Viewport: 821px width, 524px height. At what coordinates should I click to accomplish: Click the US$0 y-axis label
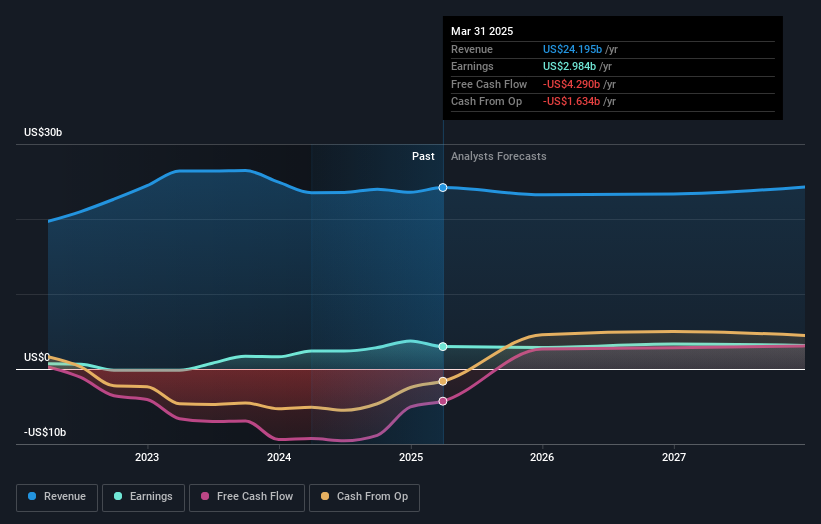pyautogui.click(x=37, y=358)
